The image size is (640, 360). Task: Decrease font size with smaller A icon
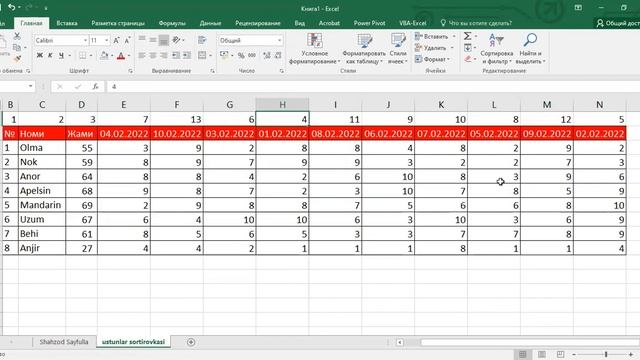[127, 40]
